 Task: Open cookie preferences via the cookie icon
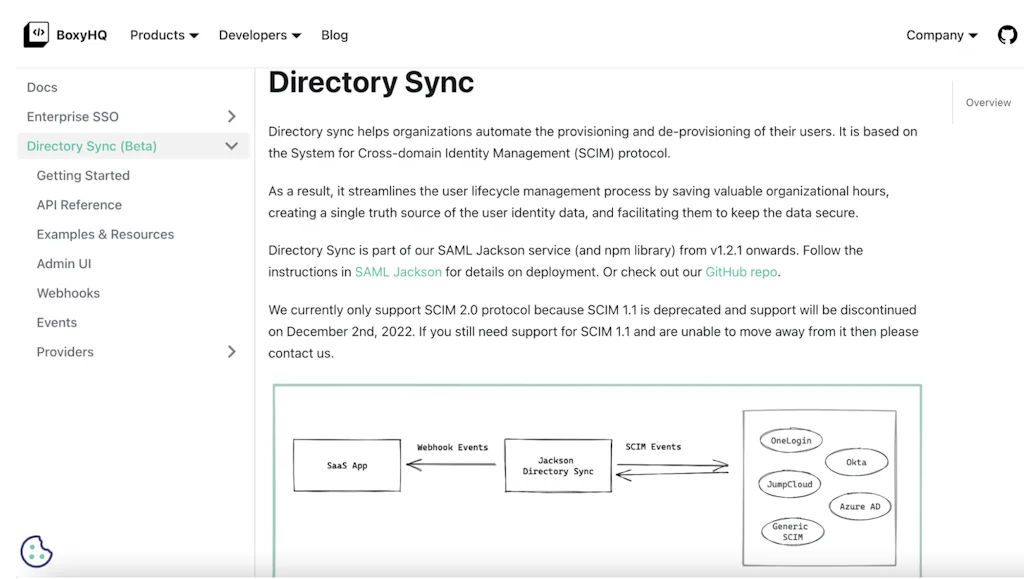(37, 550)
